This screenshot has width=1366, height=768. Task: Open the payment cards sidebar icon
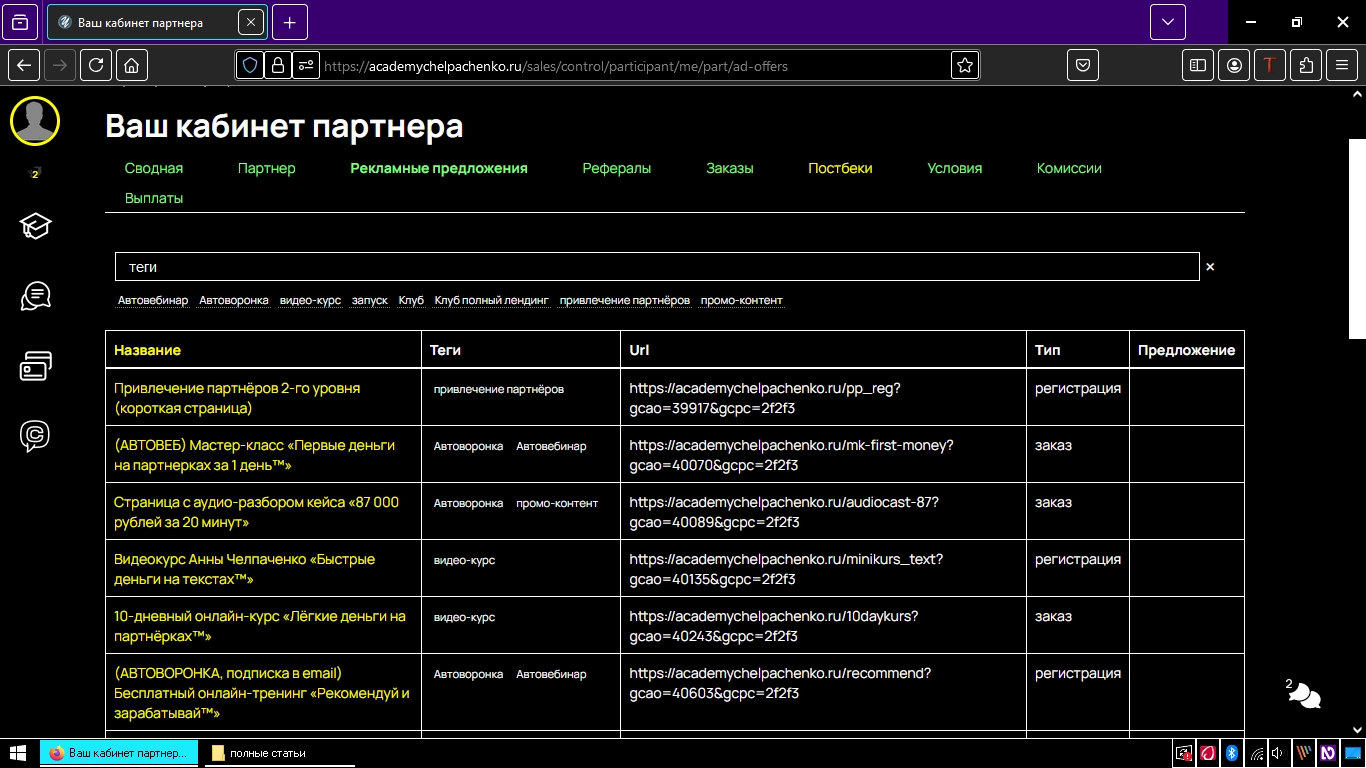pos(35,366)
